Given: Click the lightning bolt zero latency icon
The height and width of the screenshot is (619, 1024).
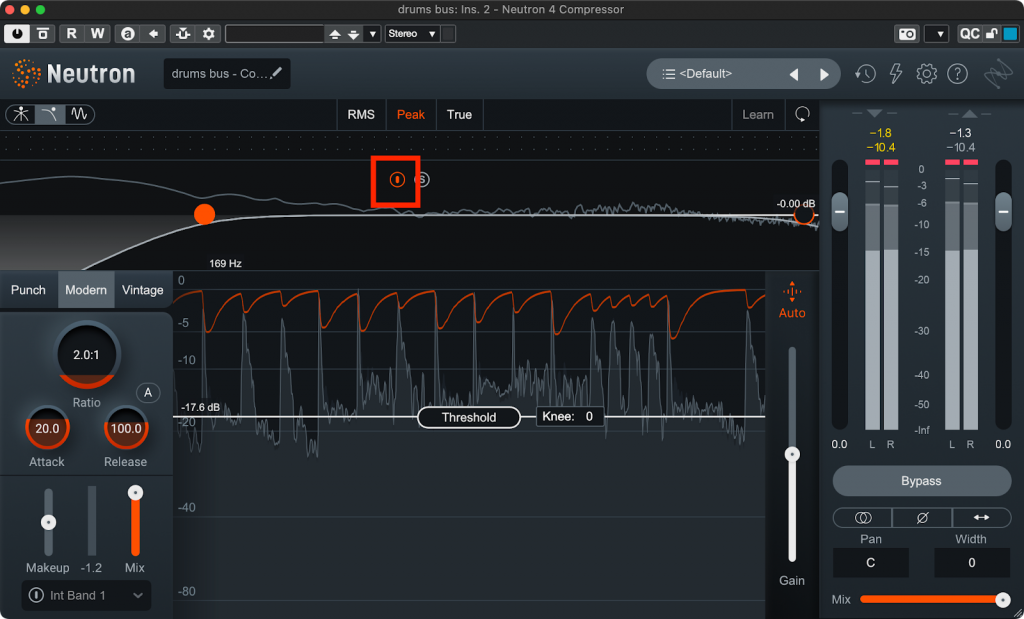Looking at the screenshot, I should tap(896, 74).
